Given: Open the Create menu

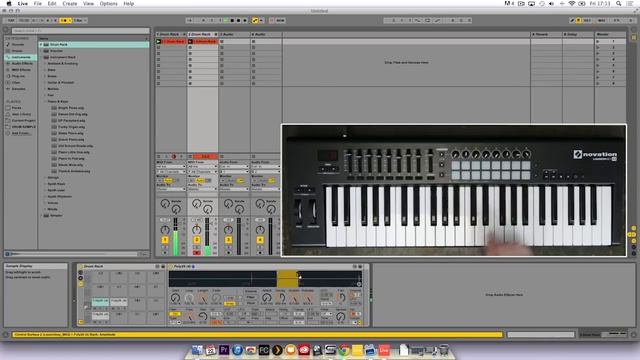Looking at the screenshot, I should pos(69,4).
